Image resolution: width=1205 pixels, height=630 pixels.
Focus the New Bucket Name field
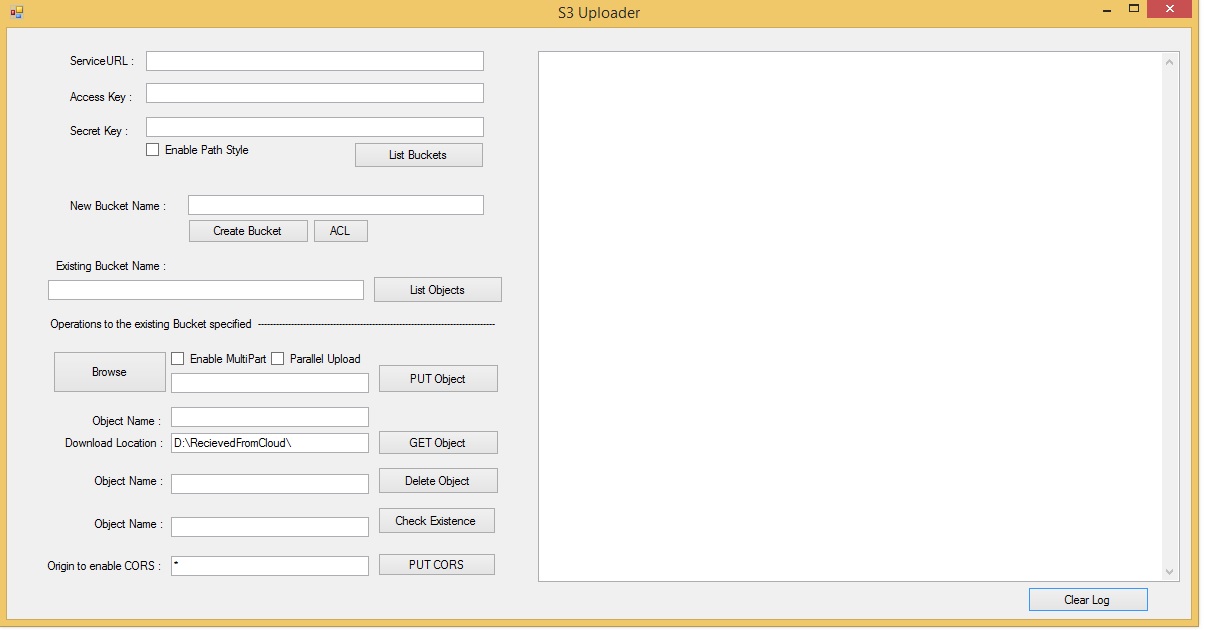click(x=336, y=205)
